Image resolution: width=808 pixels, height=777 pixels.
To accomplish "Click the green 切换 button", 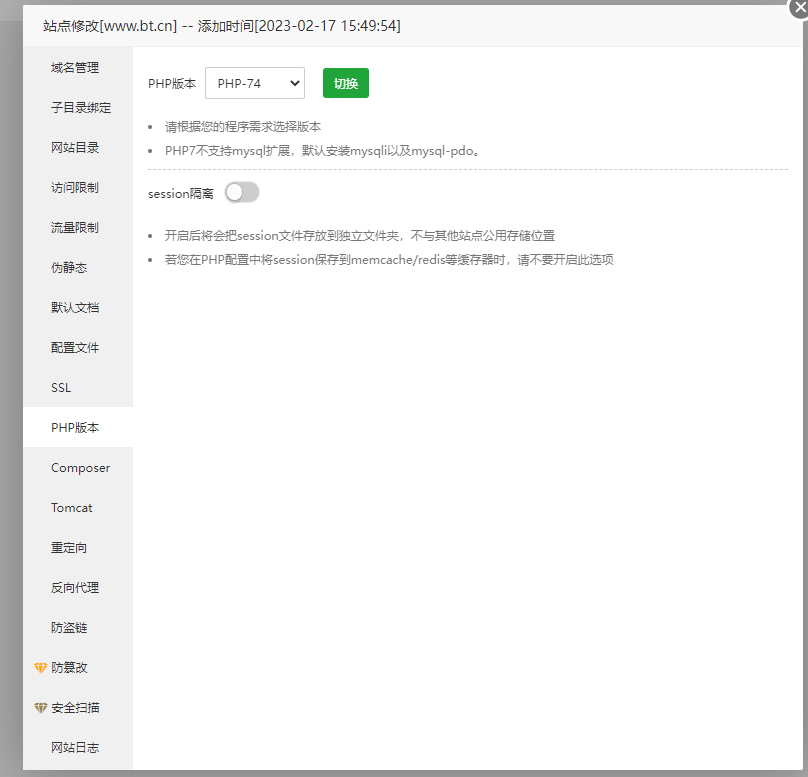I will [x=345, y=84].
